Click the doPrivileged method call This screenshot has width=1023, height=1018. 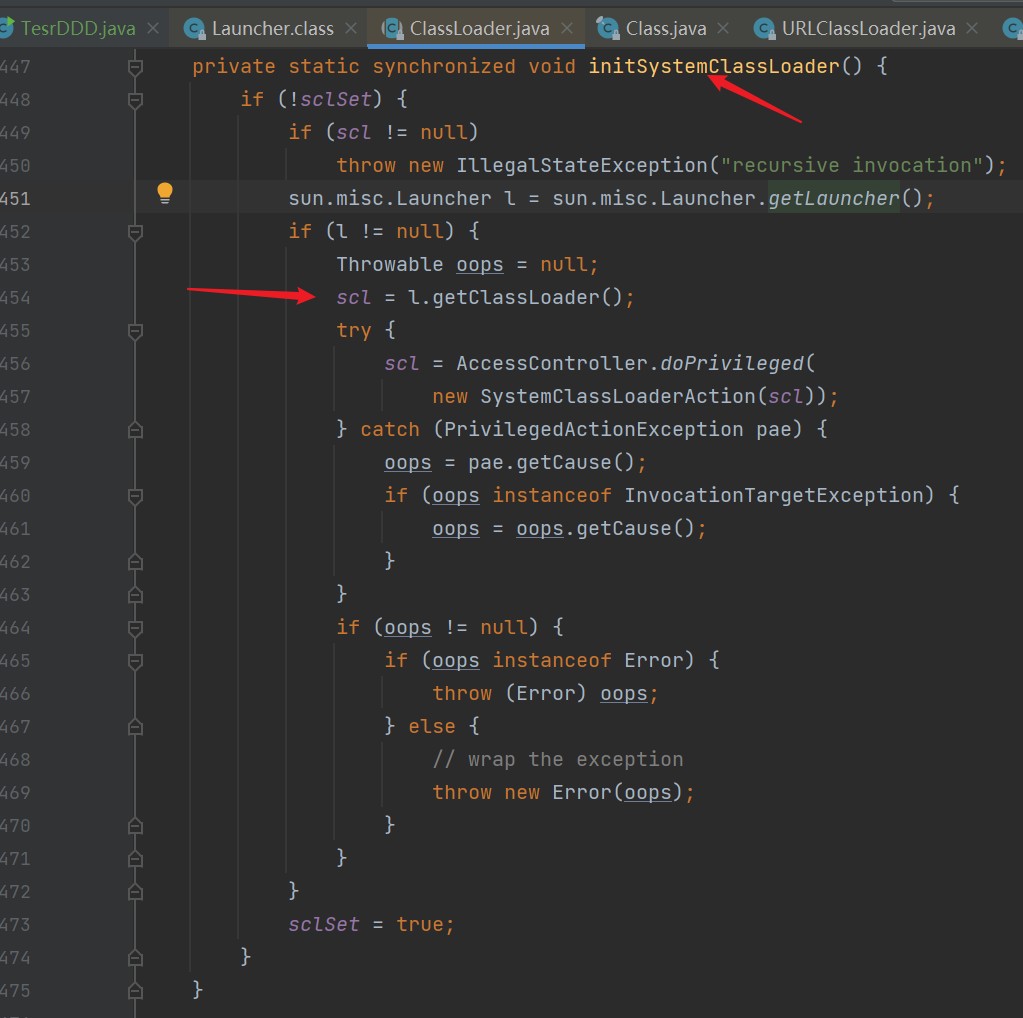[732, 363]
